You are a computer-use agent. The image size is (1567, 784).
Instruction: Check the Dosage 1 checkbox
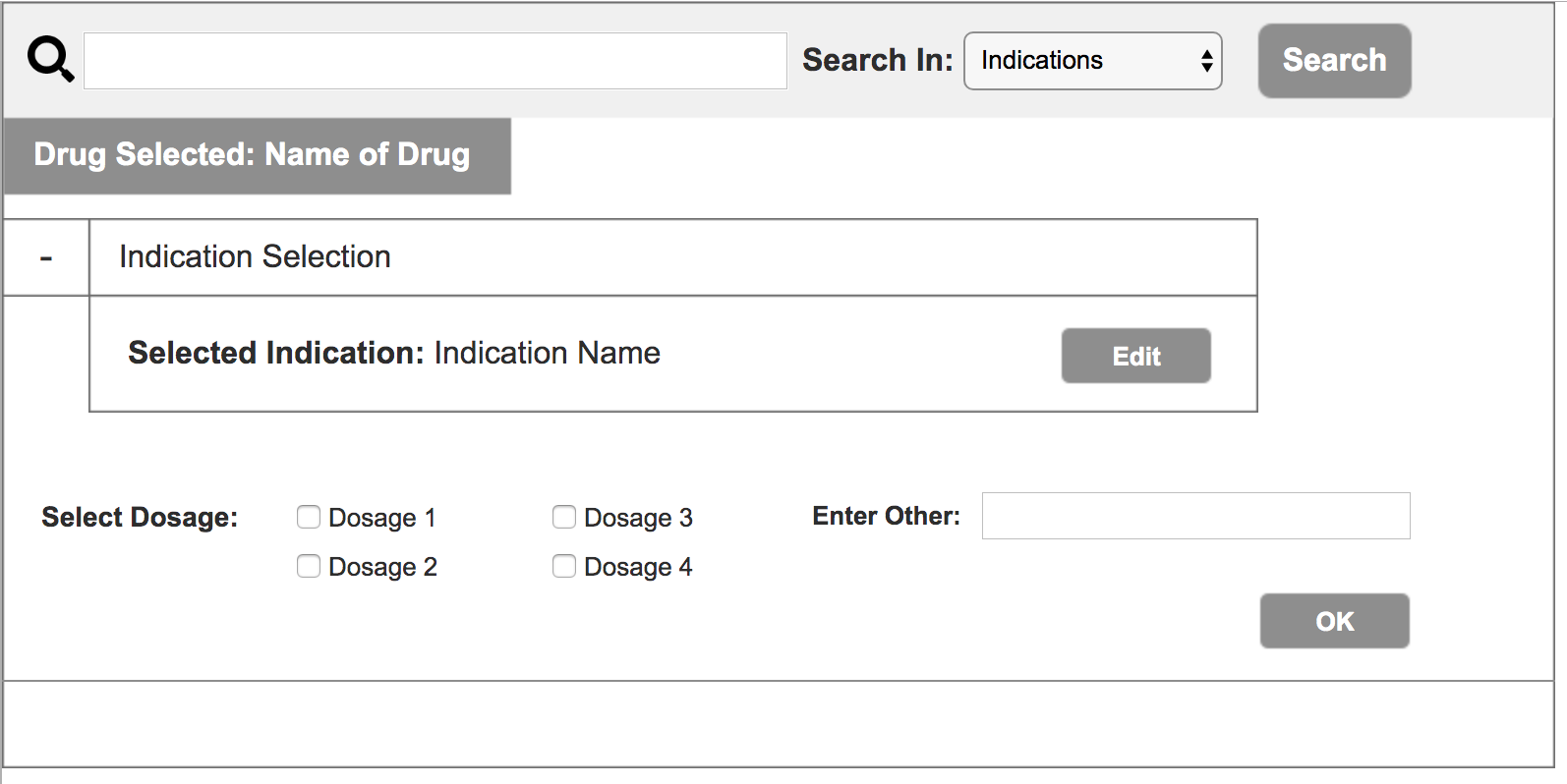309,517
